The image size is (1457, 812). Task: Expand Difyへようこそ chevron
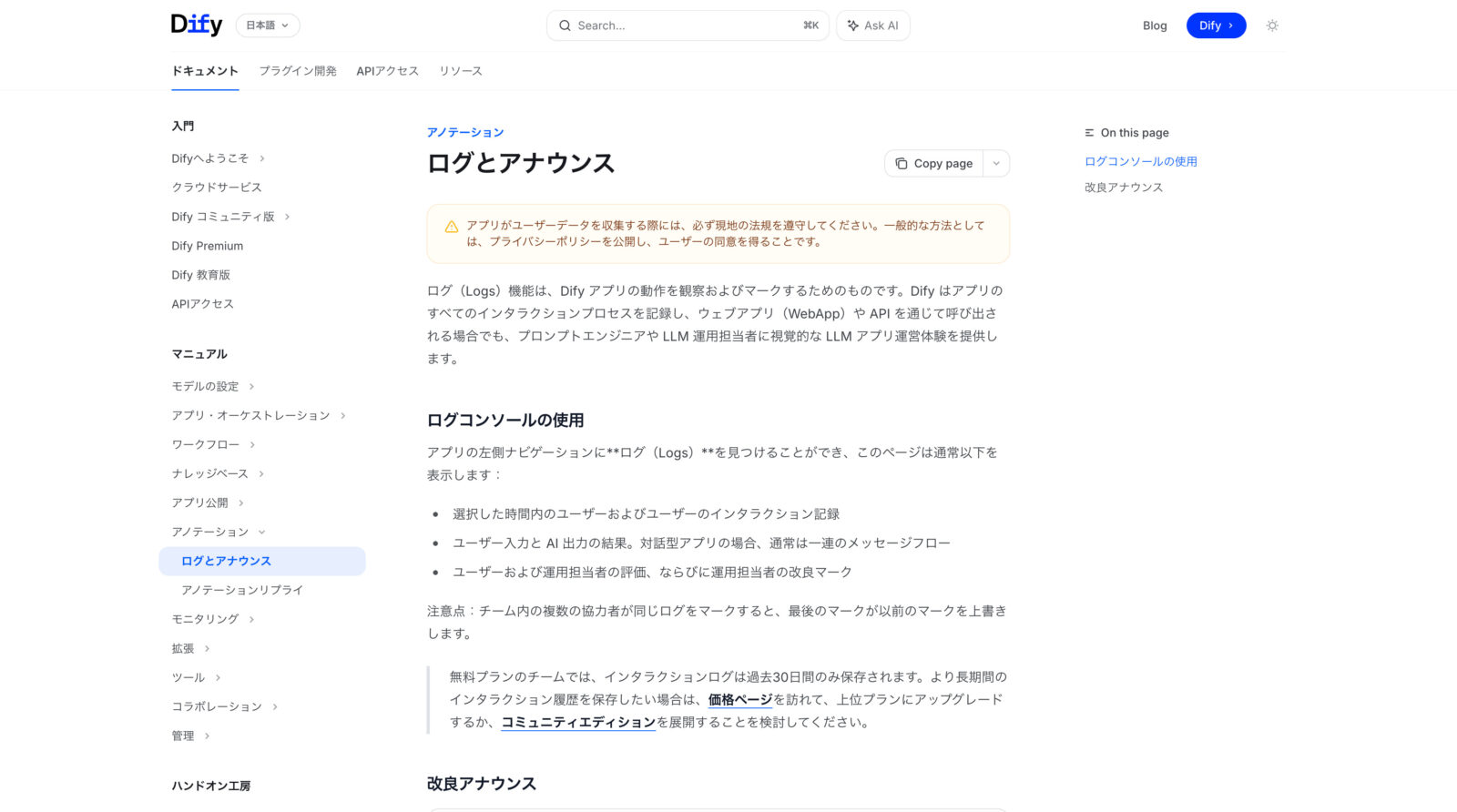(x=262, y=158)
